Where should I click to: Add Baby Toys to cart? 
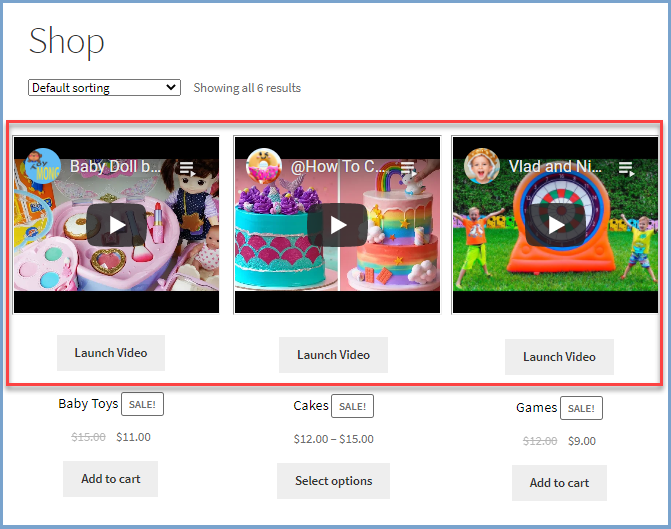(x=110, y=479)
